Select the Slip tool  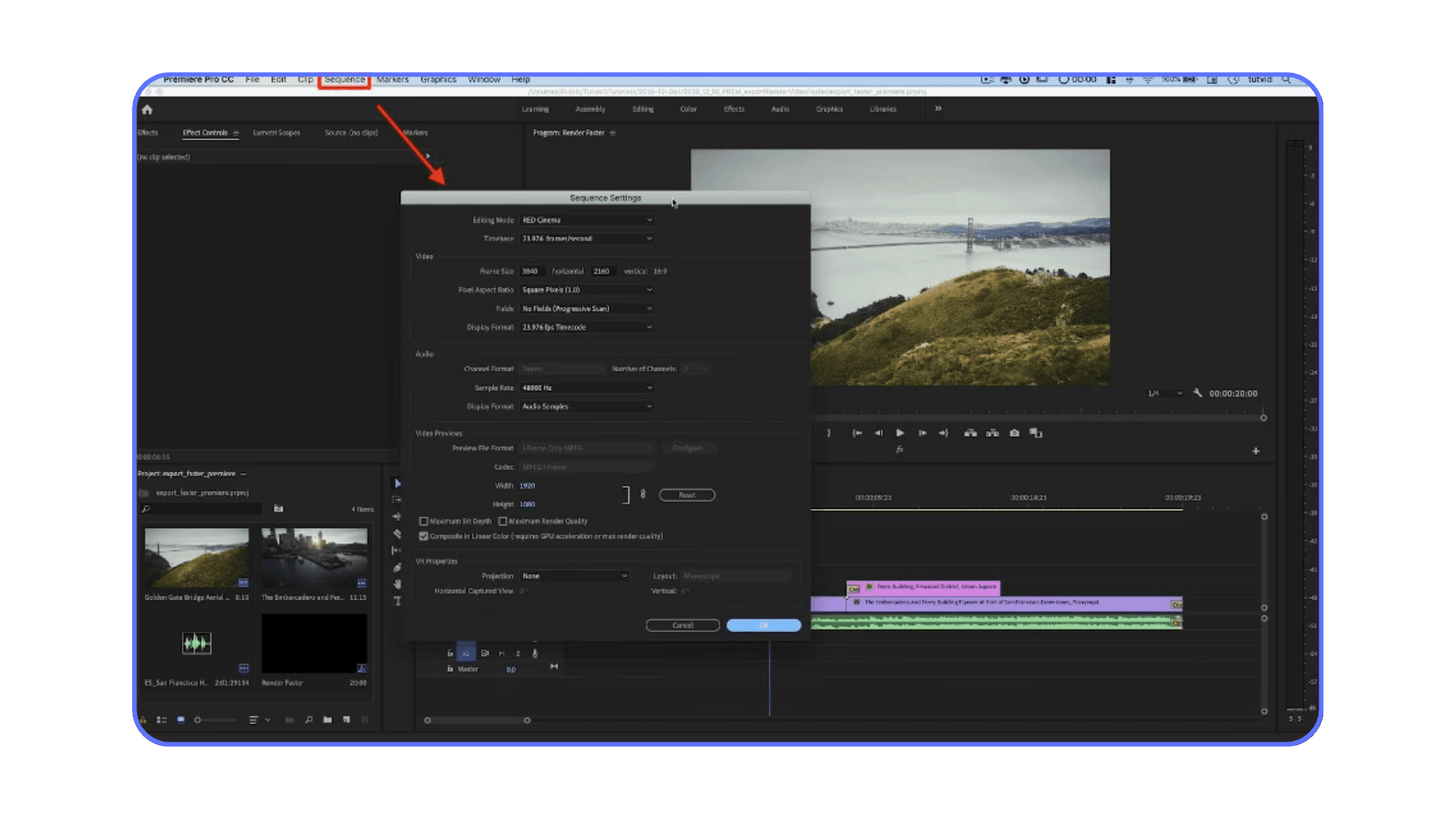click(x=397, y=551)
